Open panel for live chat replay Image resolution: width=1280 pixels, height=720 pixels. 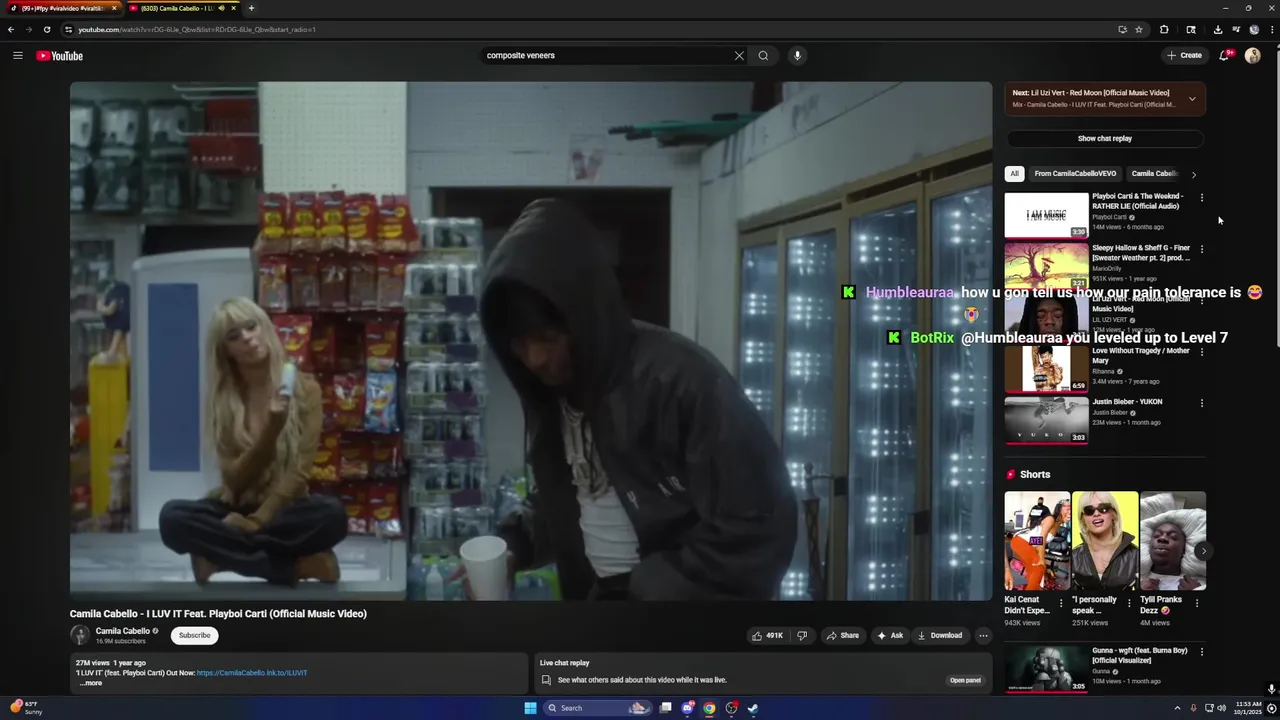pyautogui.click(x=965, y=680)
